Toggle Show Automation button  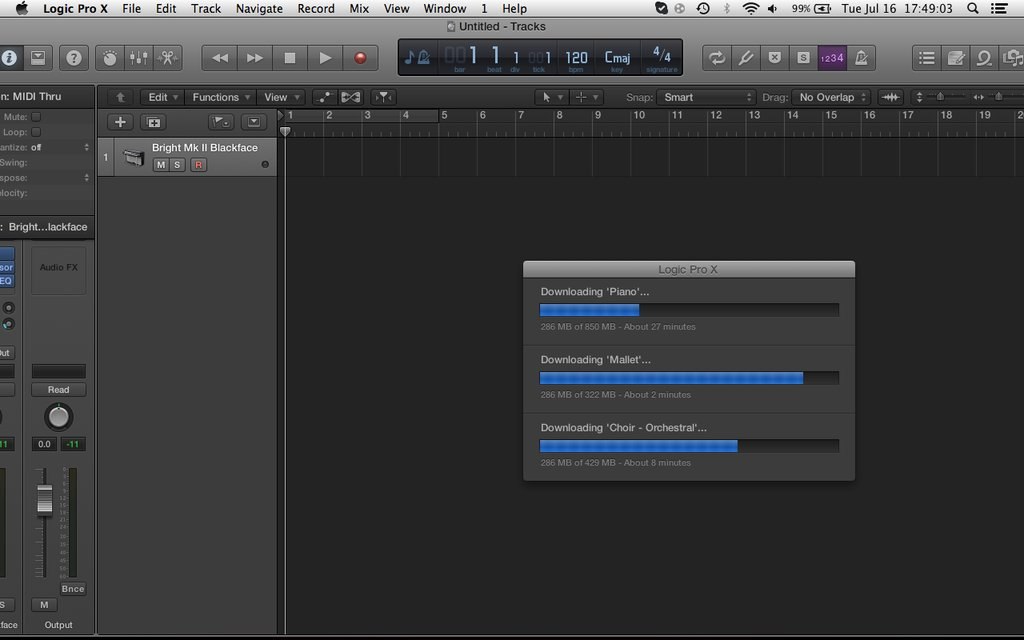(325, 97)
